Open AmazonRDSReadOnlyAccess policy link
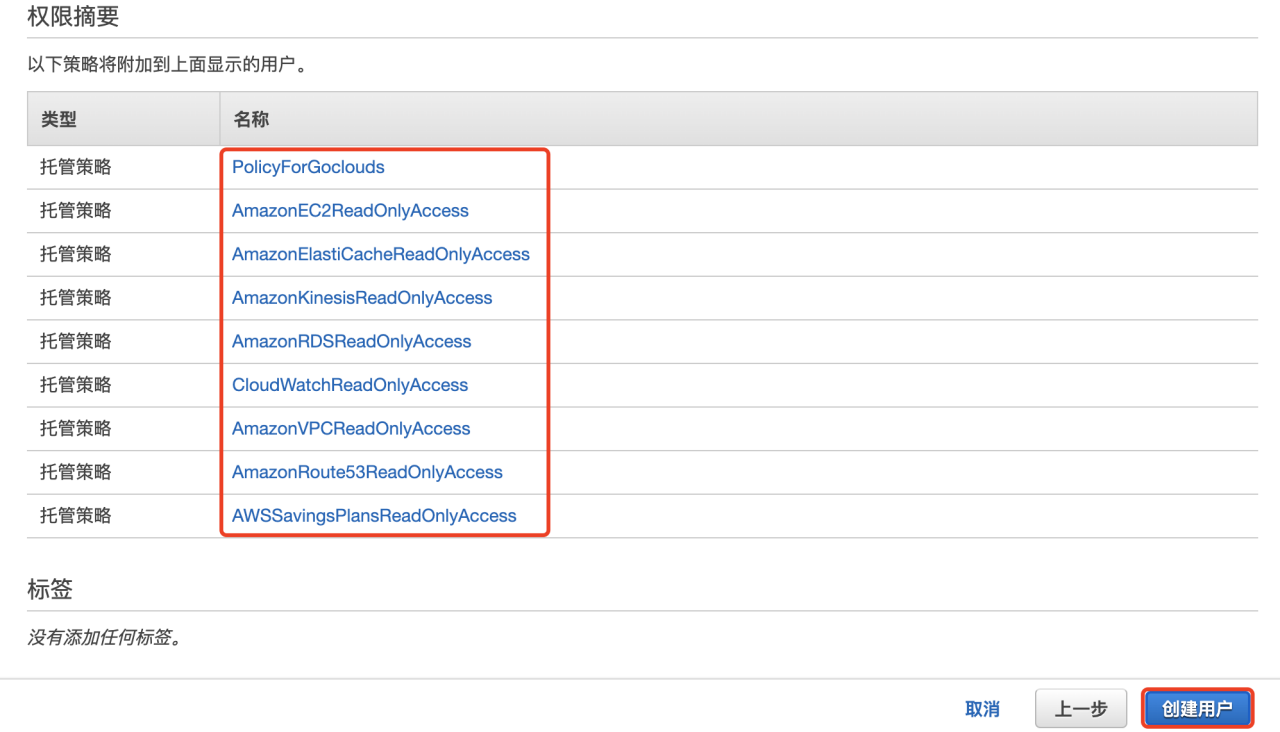 click(351, 341)
